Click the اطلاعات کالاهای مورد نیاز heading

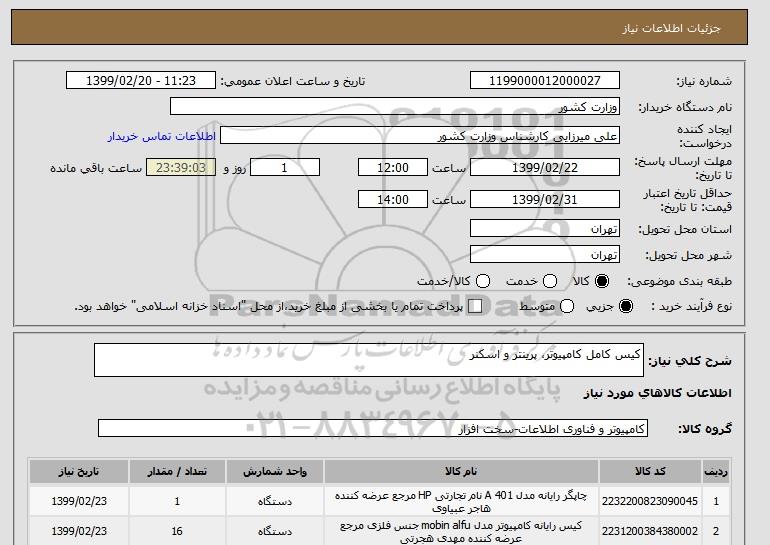(x=658, y=393)
